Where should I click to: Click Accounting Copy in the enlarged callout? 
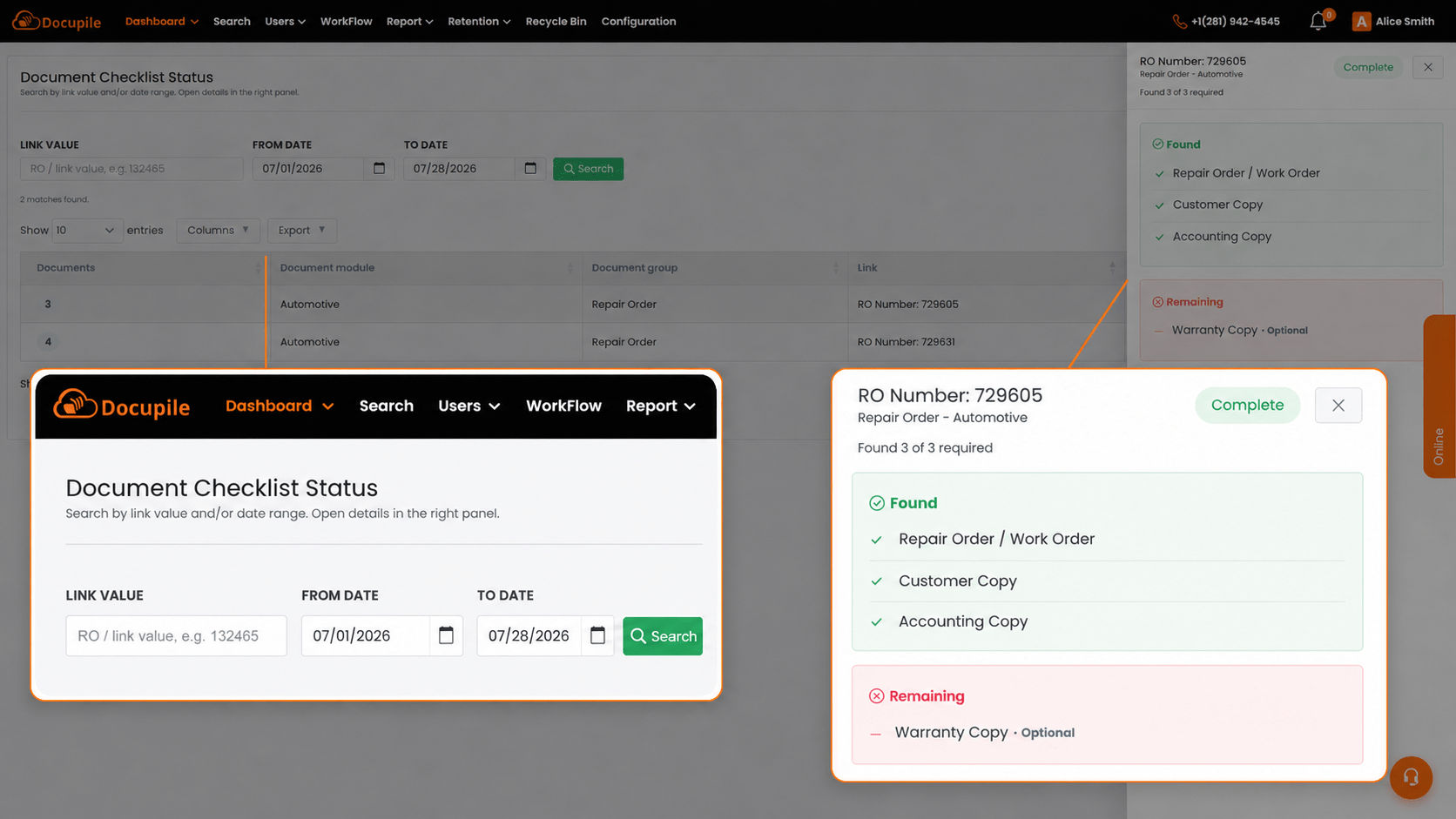pos(963,621)
